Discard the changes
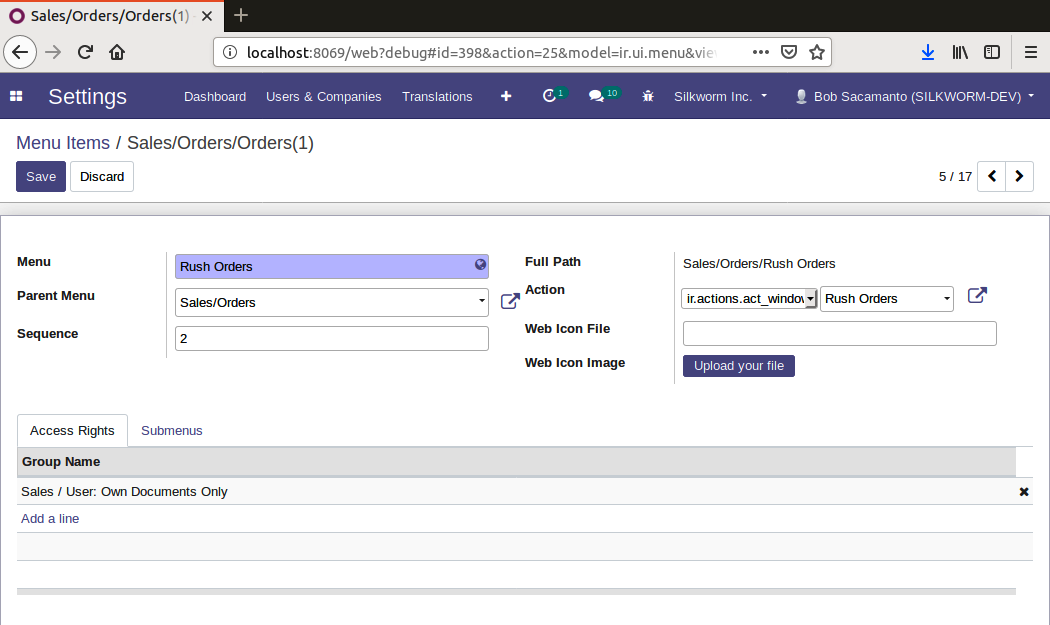This screenshot has height=625, width=1050. click(x=102, y=176)
